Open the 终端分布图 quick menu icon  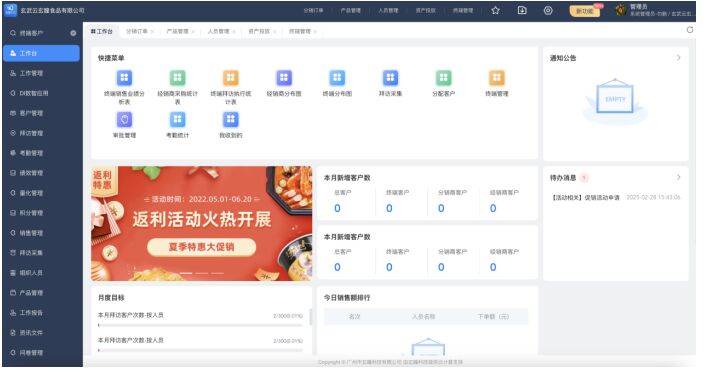pos(337,78)
